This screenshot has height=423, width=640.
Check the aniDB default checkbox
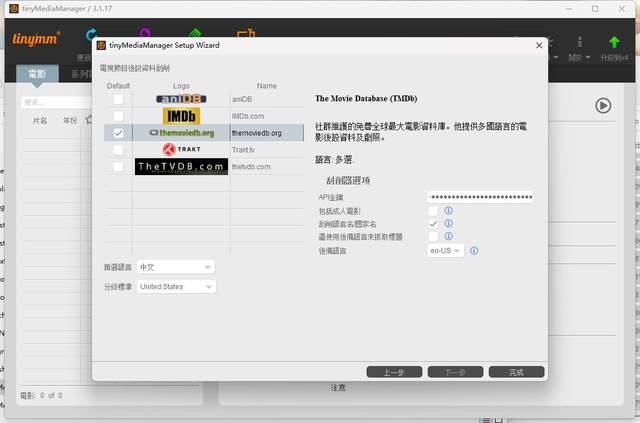tap(118, 99)
